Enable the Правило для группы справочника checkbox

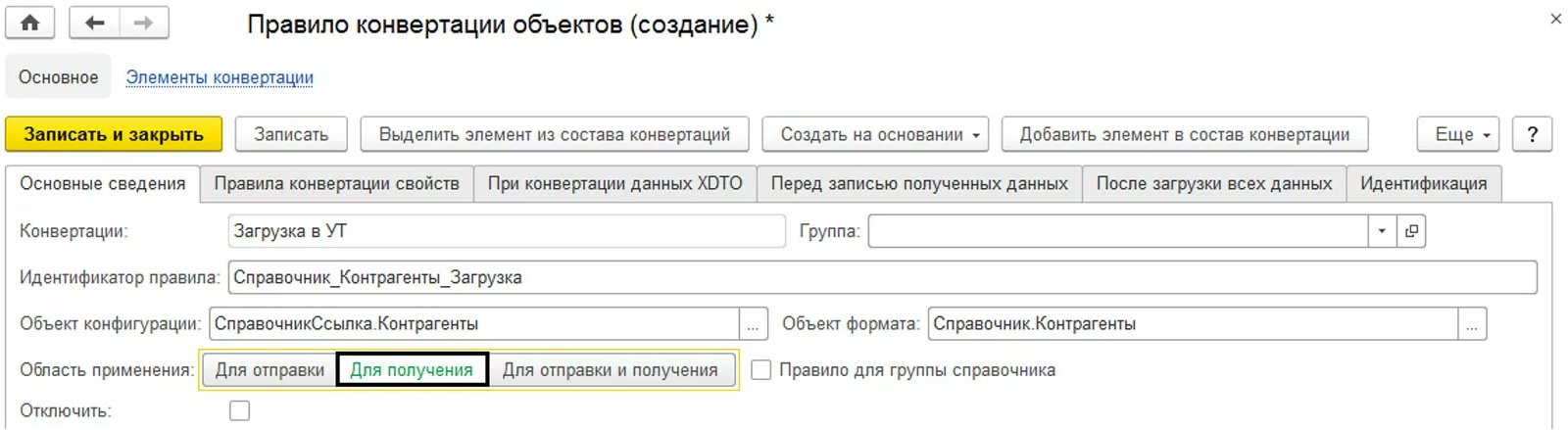coord(760,370)
